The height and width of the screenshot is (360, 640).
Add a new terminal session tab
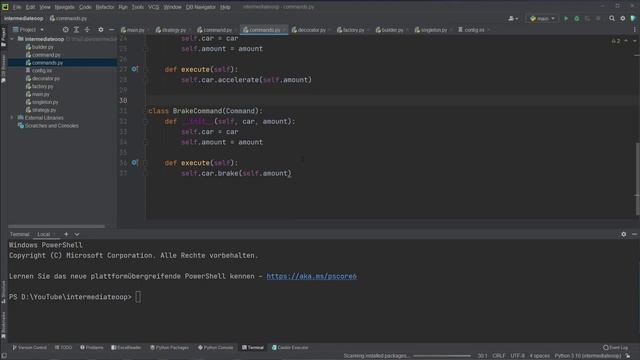coord(66,234)
